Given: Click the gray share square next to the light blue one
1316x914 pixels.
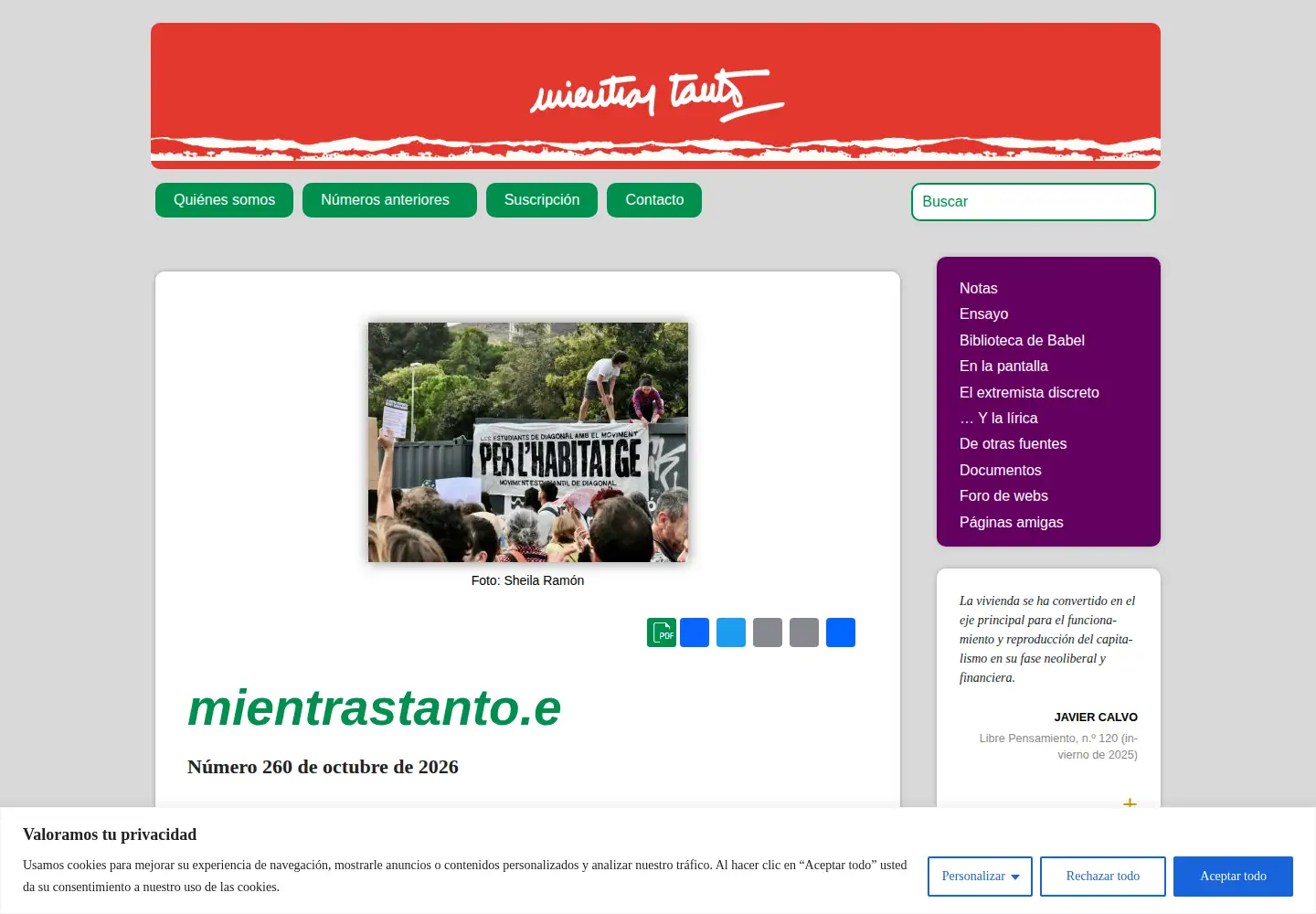Looking at the screenshot, I should tap(768, 632).
